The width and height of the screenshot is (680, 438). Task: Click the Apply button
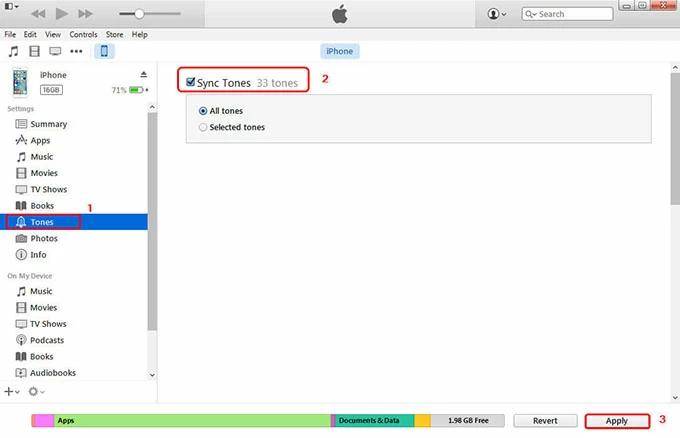[616, 421]
